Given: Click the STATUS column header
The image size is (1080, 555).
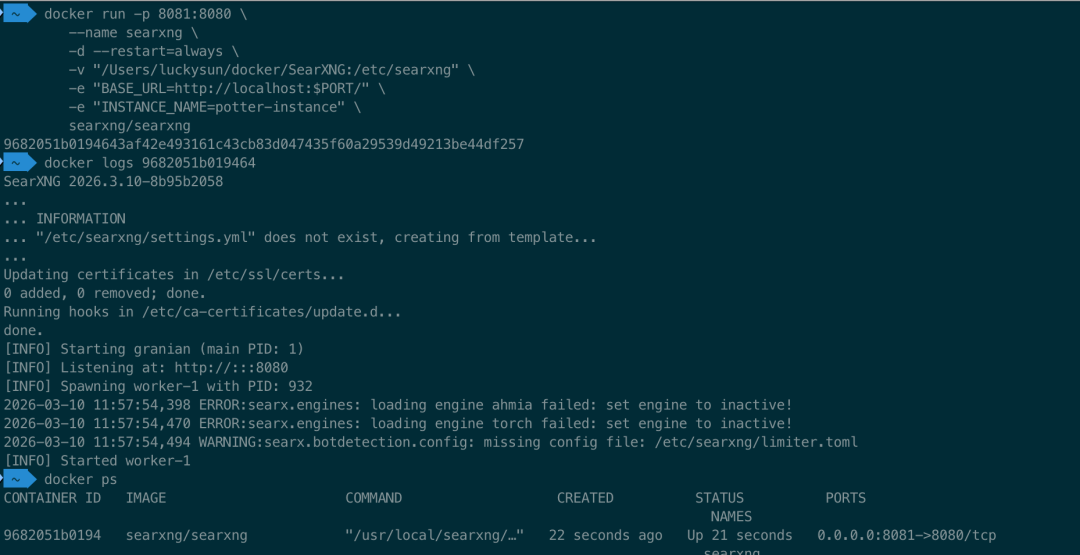Looking at the screenshot, I should point(719,498).
